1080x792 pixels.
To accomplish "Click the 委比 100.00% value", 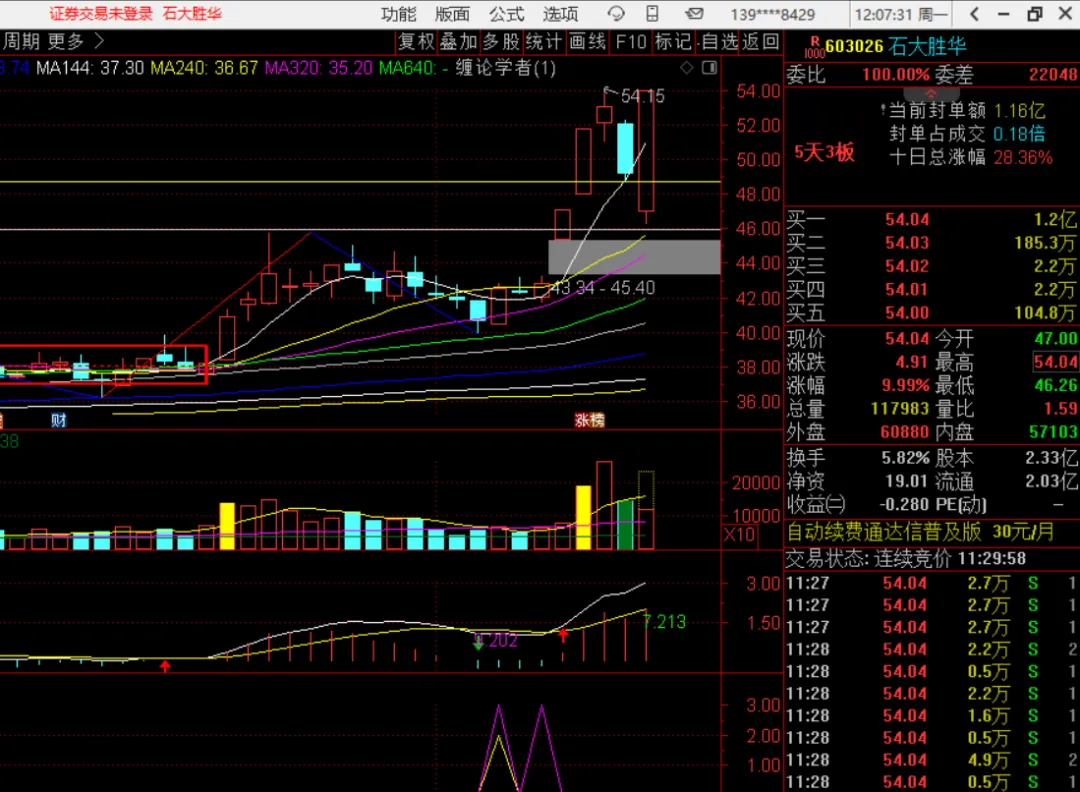I will [896, 74].
